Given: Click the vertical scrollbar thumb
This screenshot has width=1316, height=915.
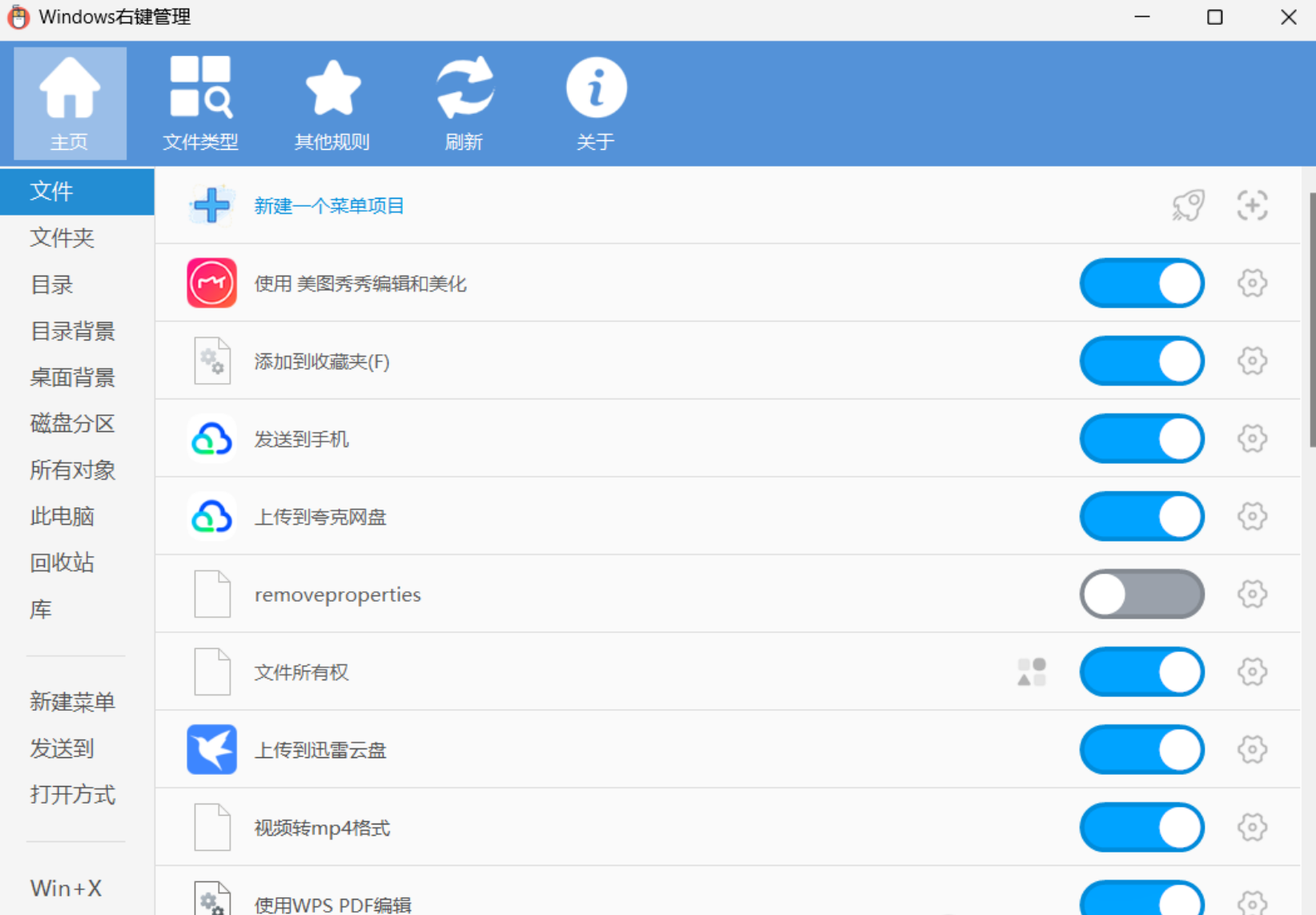Looking at the screenshot, I should click(1312, 320).
